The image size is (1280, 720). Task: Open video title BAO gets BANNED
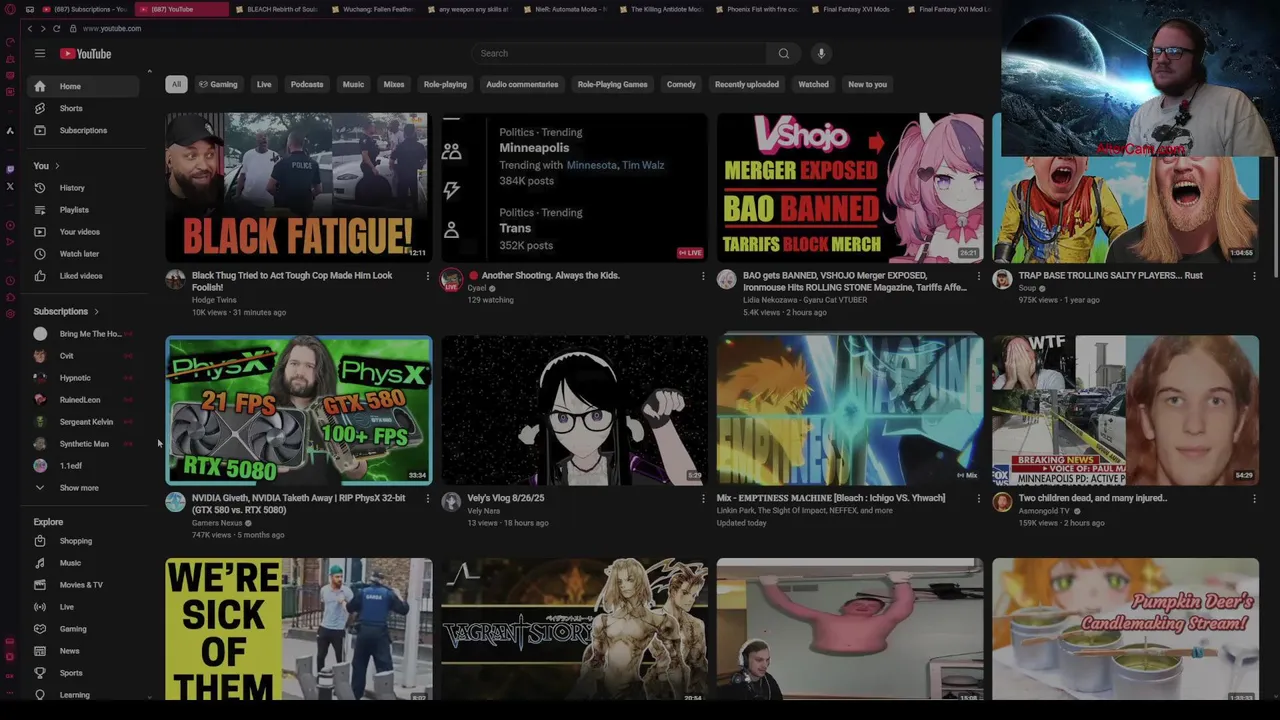click(x=854, y=281)
